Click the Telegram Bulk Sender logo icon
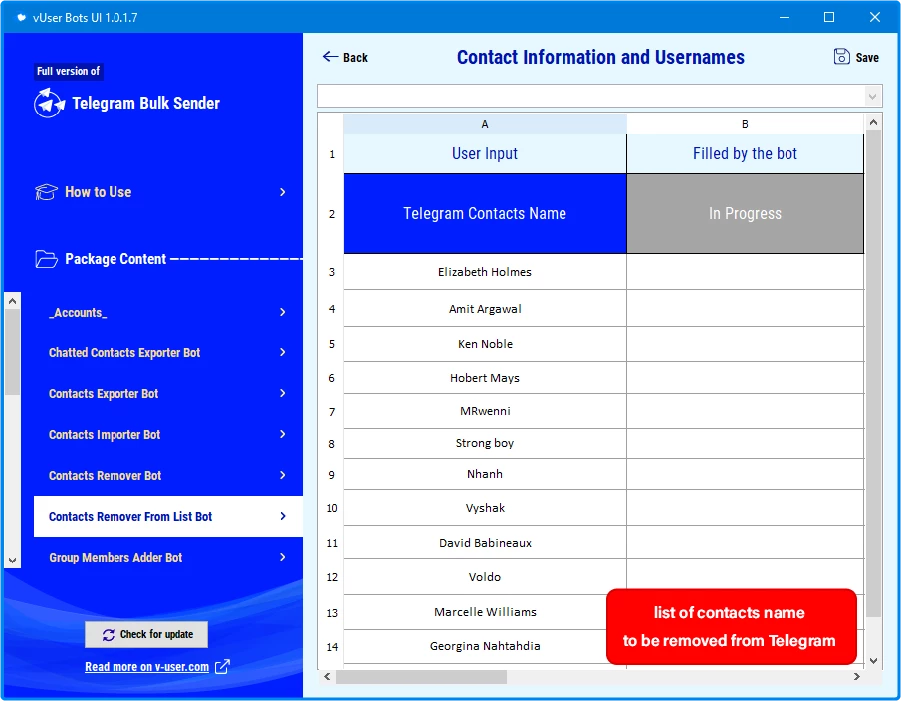Viewport: 901px width, 701px height. 49,103
